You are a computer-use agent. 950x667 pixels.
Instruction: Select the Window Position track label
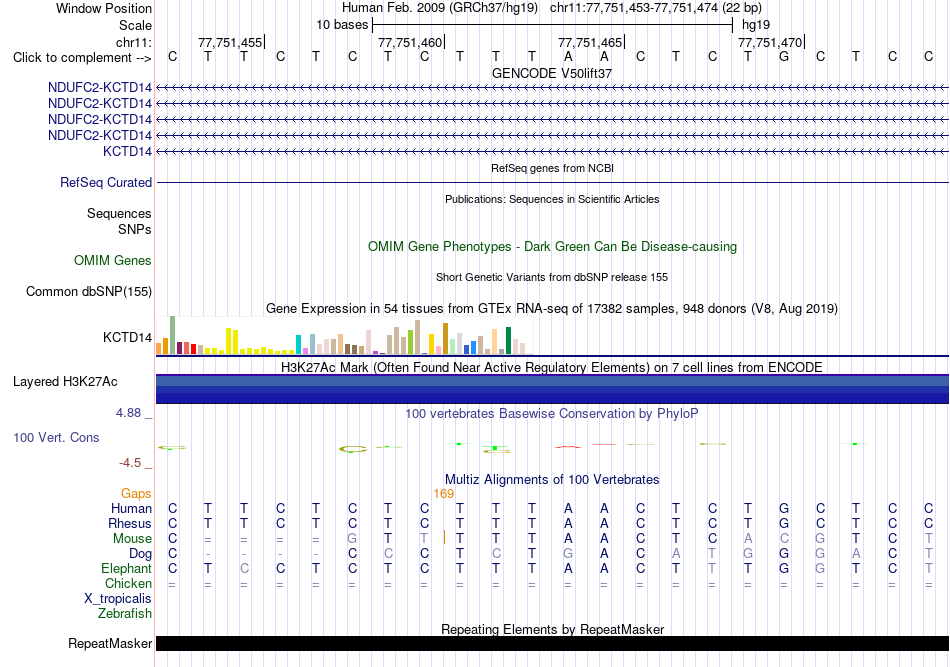tap(104, 8)
